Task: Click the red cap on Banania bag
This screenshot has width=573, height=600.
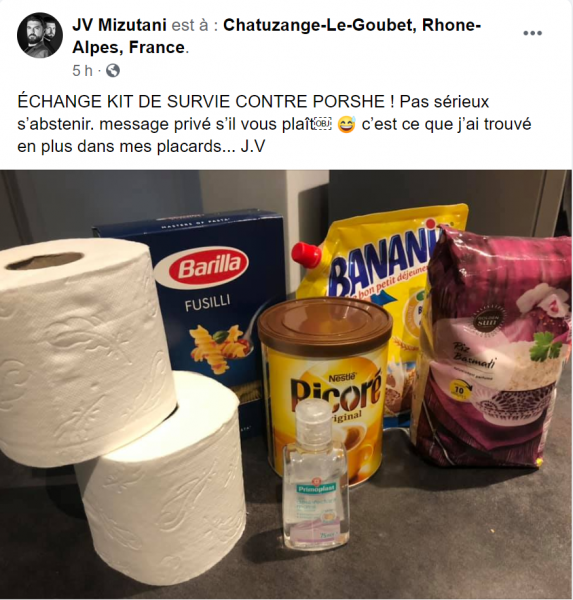Action: pyautogui.click(x=306, y=254)
